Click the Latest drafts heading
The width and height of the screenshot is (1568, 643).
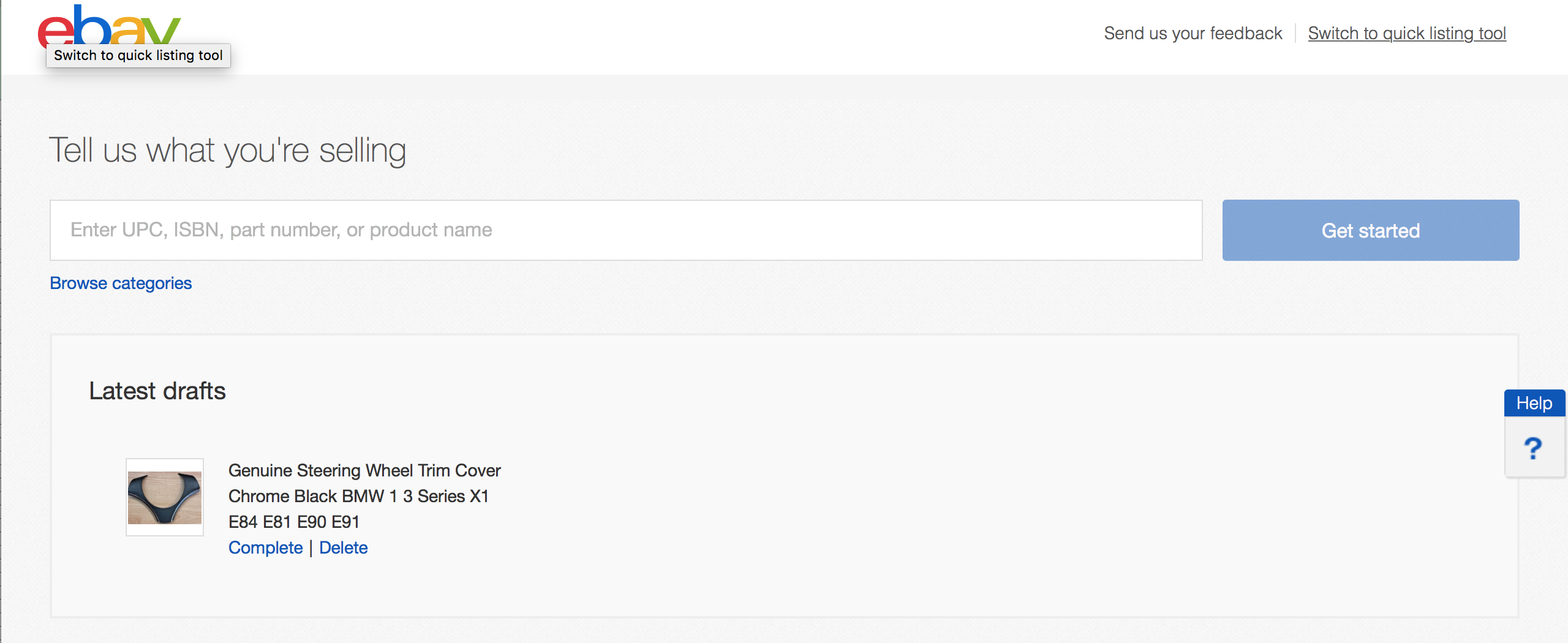coord(157,391)
